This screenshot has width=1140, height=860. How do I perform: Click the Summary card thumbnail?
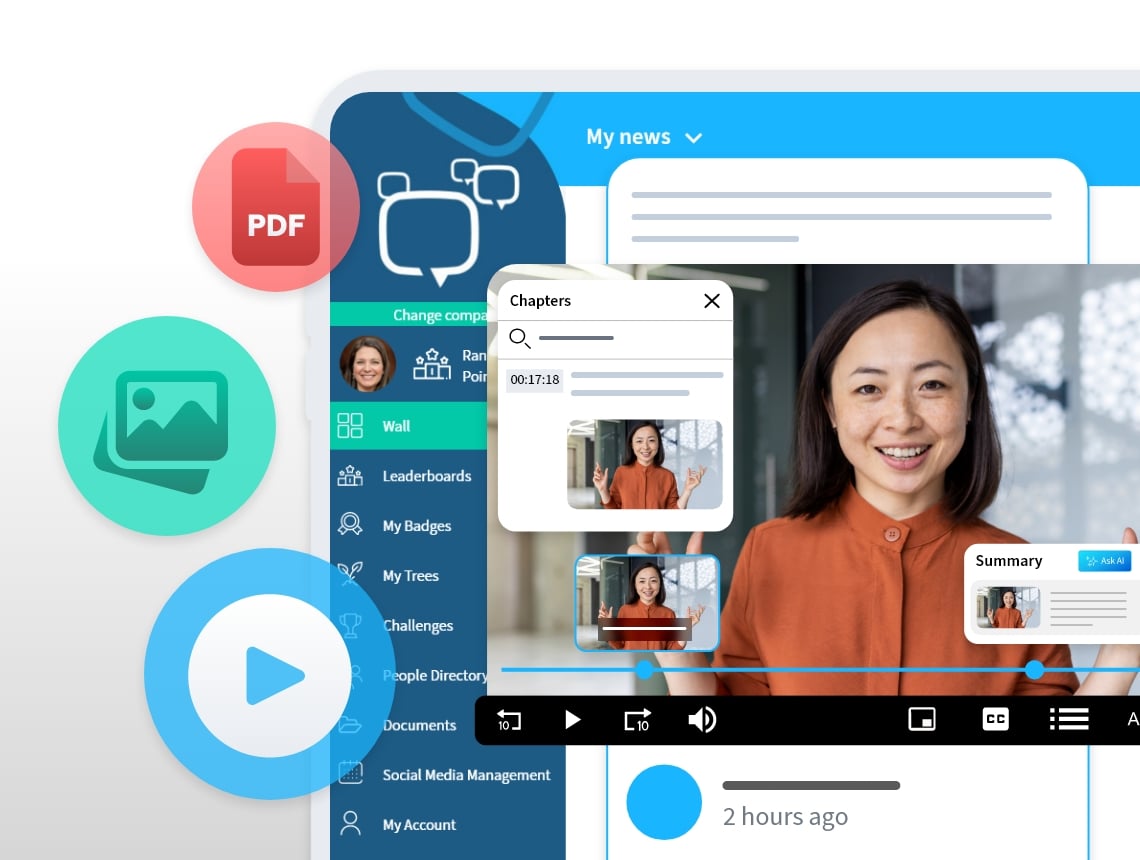pos(1008,607)
